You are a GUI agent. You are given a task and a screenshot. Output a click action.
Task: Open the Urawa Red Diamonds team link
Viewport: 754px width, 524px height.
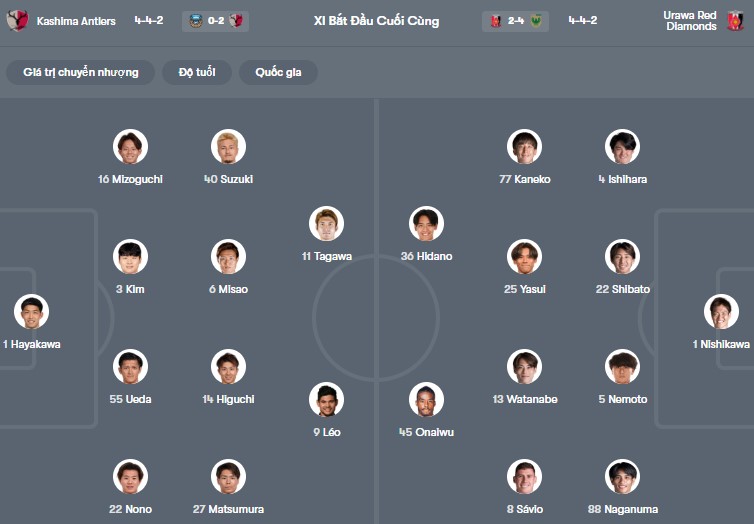tap(691, 21)
